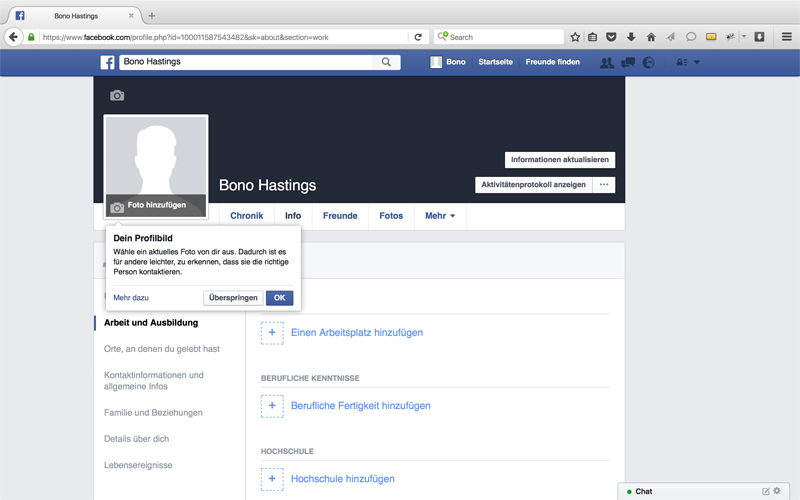
Task: Click Aktivitätenprotokoll anzeigen button
Action: coord(533,185)
